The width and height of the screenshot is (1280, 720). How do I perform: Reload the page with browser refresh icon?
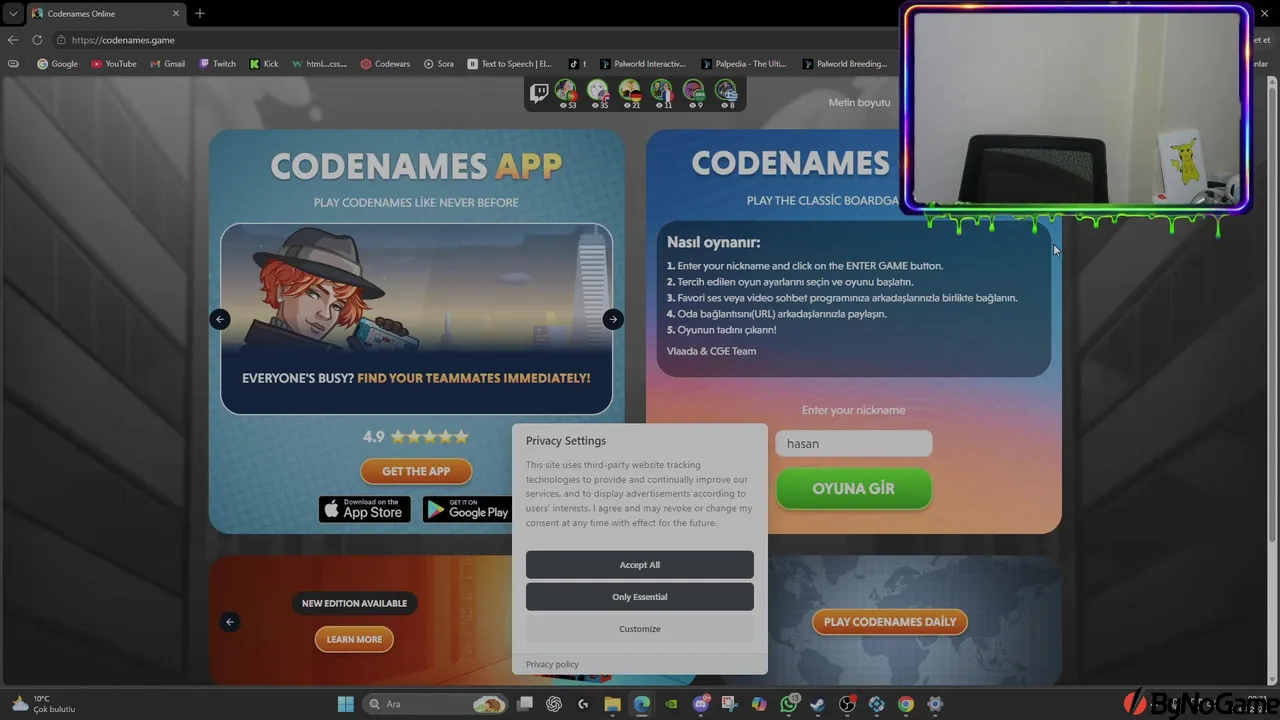coord(37,40)
